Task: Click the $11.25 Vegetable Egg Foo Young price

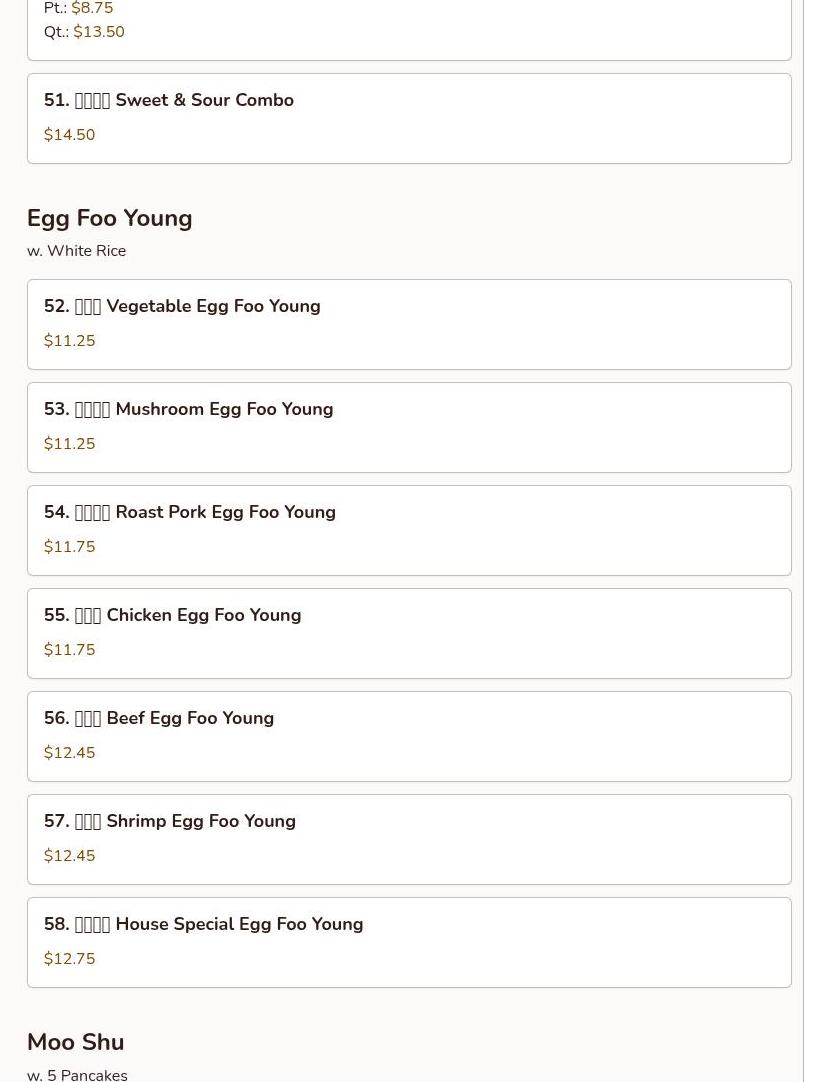Action: 69,341
